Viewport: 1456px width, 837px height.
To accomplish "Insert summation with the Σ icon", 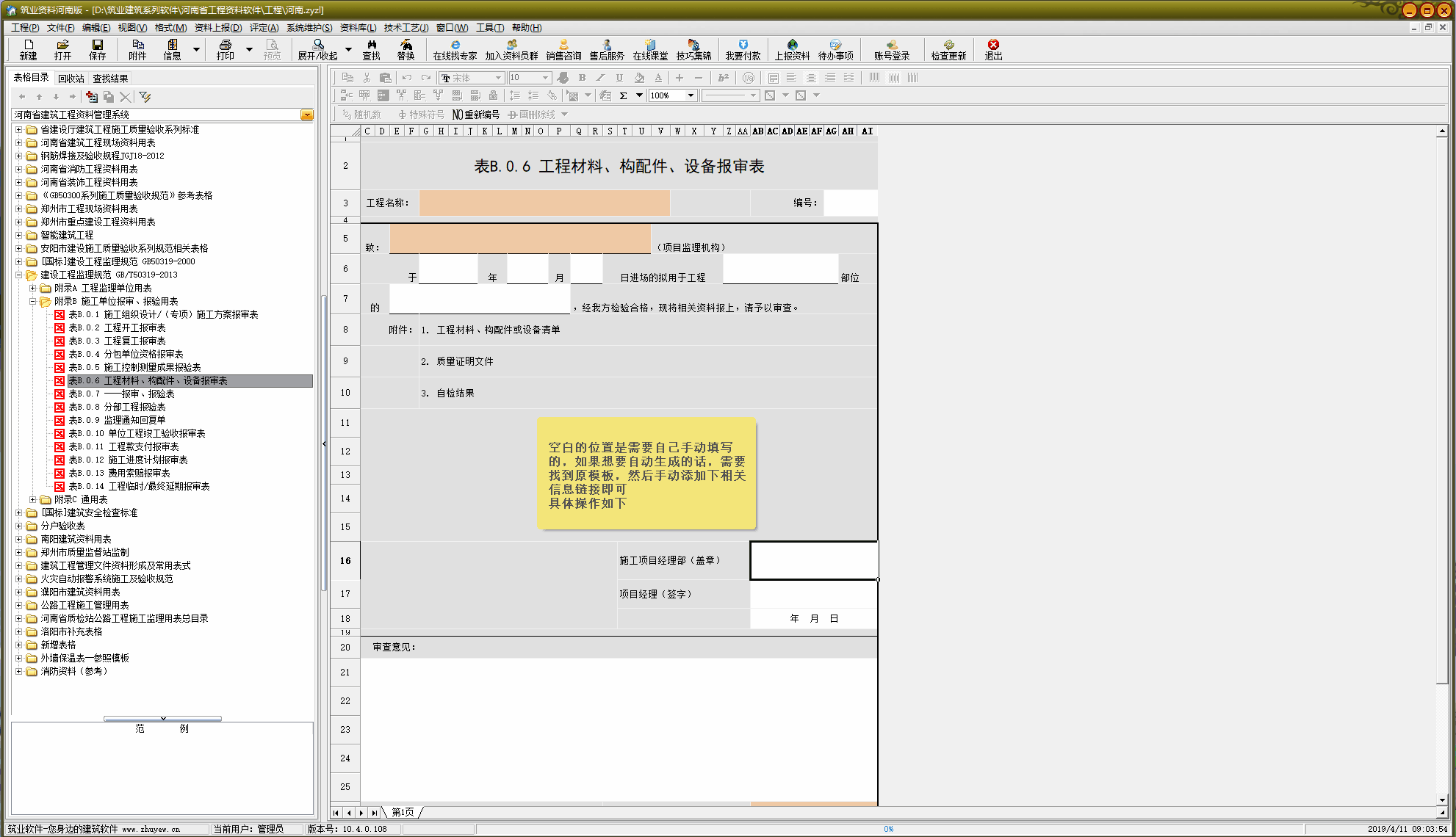I will [x=624, y=95].
